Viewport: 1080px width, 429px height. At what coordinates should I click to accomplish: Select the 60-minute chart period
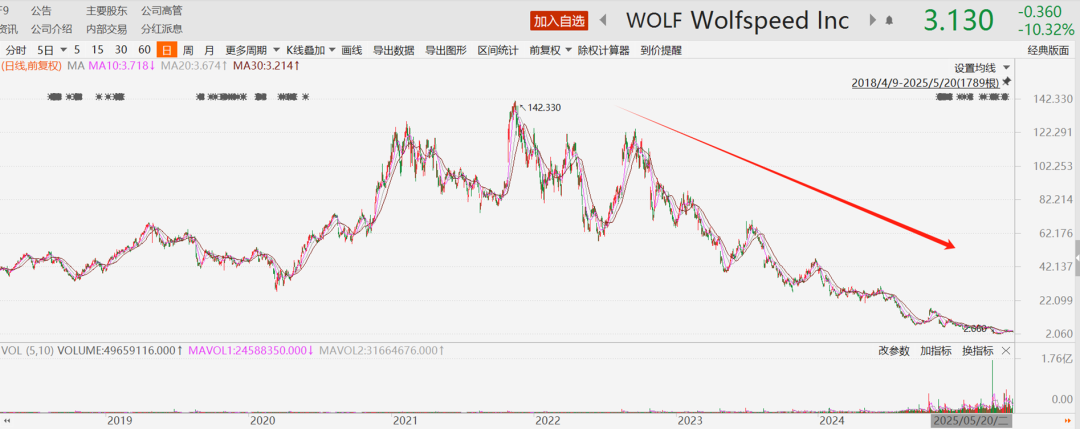[x=144, y=50]
